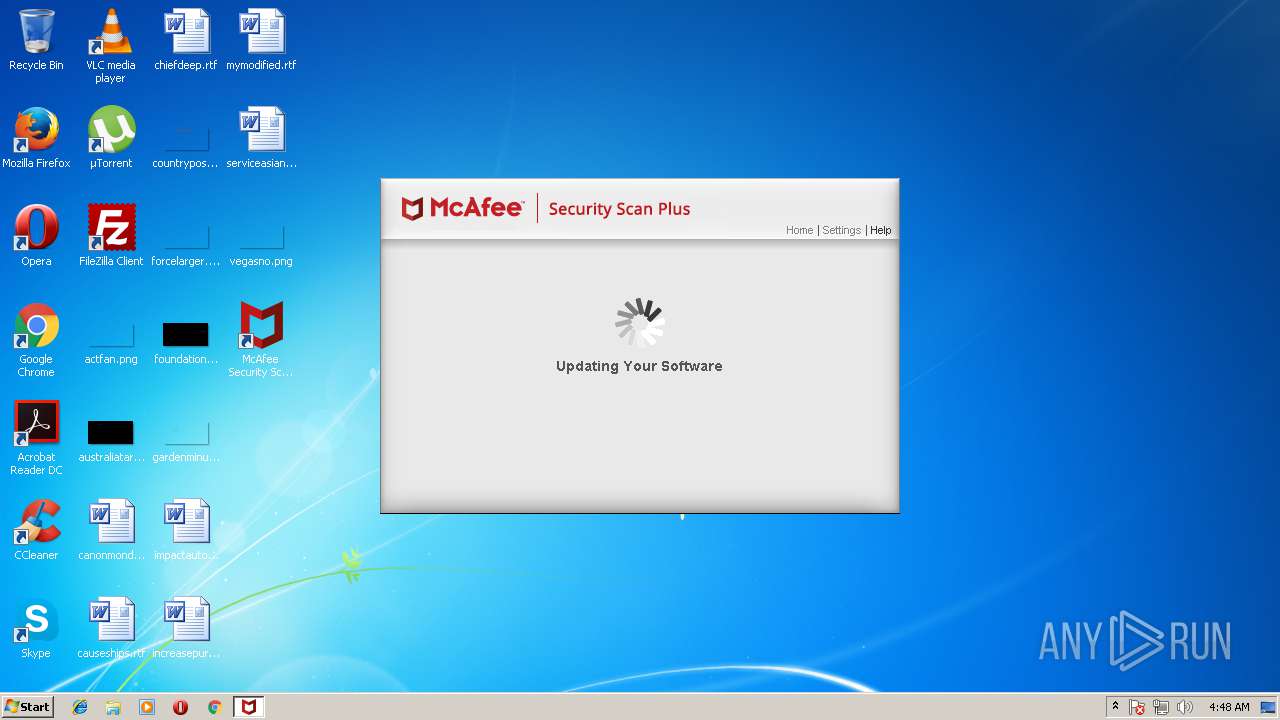Select the canonmond... document
Viewport: 1280px width, 720px height.
click(110, 530)
